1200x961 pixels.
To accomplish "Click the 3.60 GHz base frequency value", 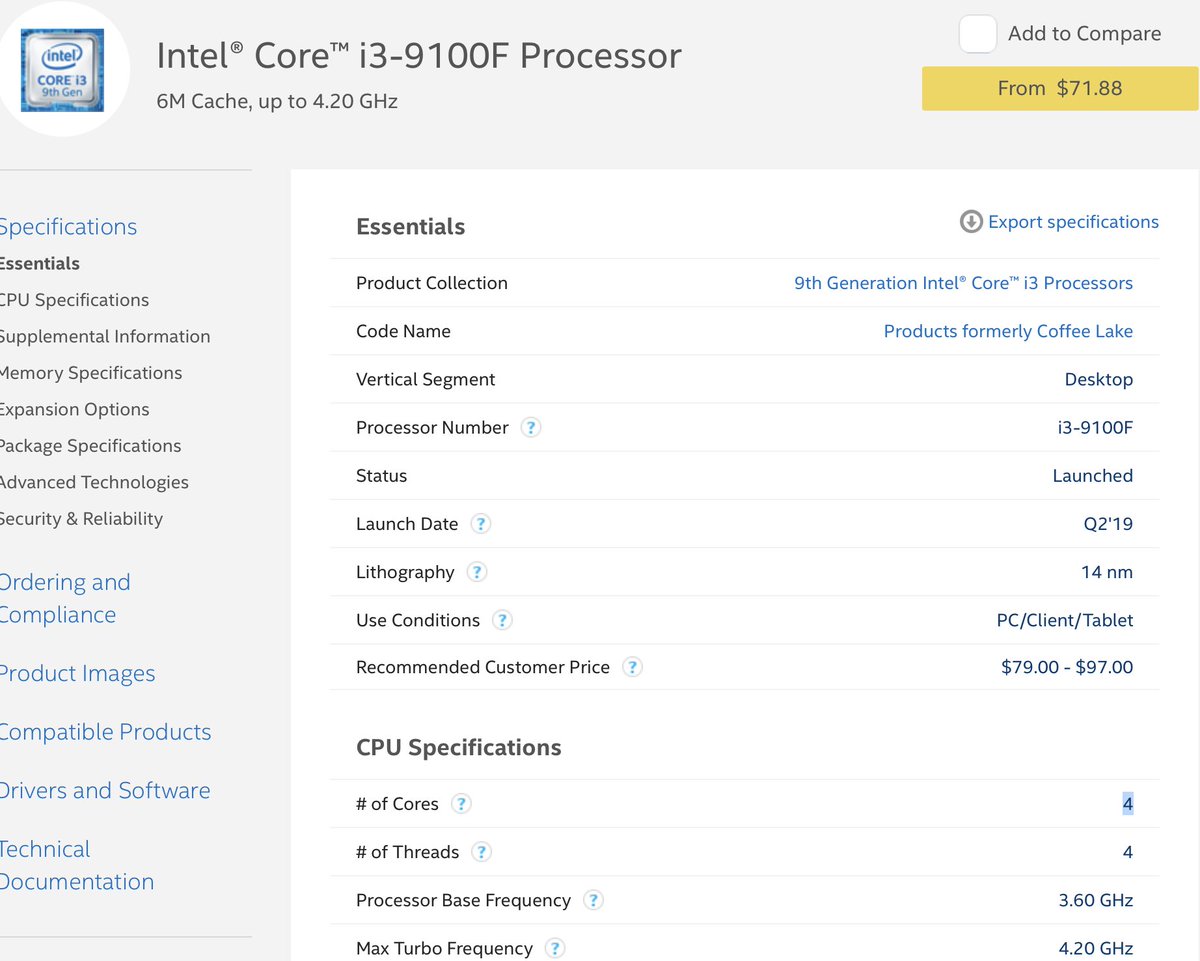I will coord(1096,900).
